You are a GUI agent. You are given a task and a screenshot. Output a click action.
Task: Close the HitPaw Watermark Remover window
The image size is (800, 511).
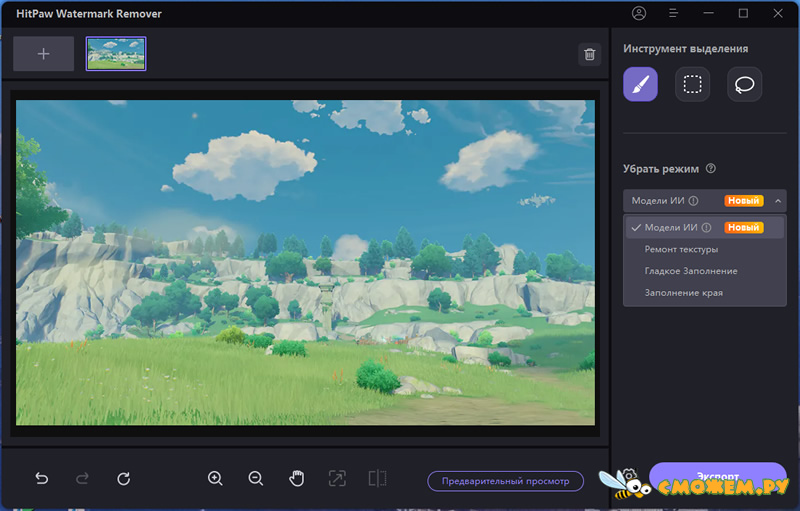pyautogui.click(x=778, y=13)
